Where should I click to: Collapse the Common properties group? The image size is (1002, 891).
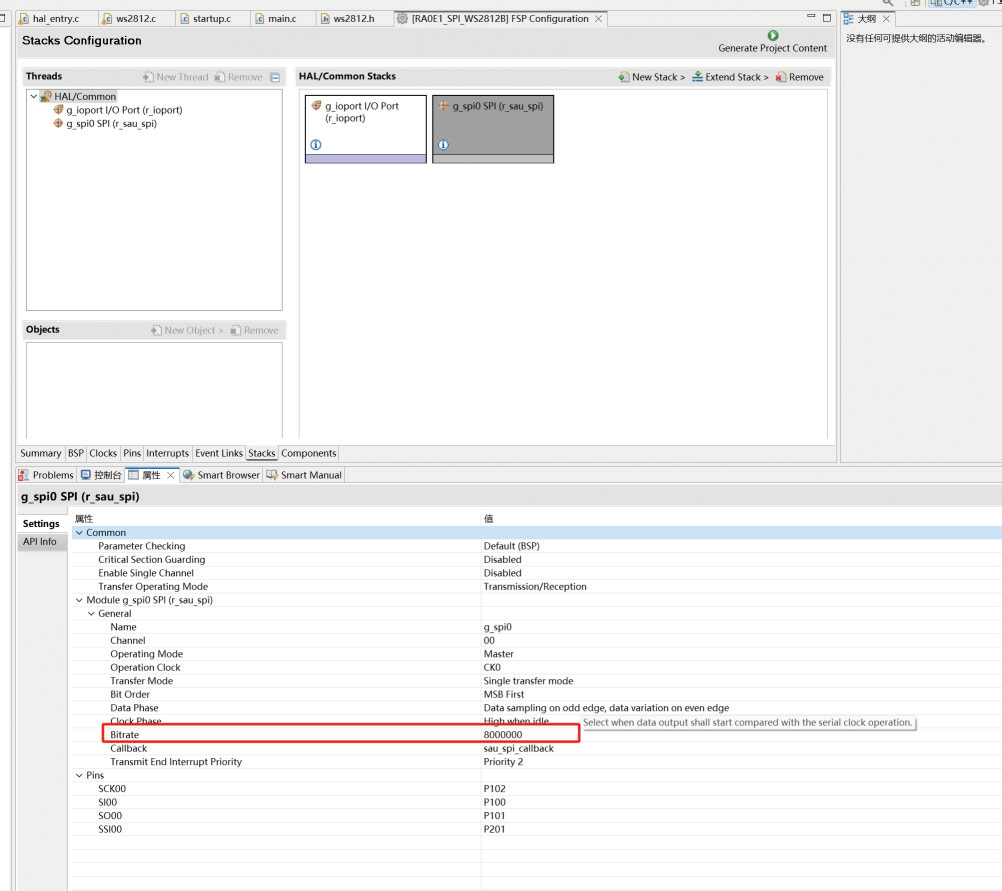79,532
